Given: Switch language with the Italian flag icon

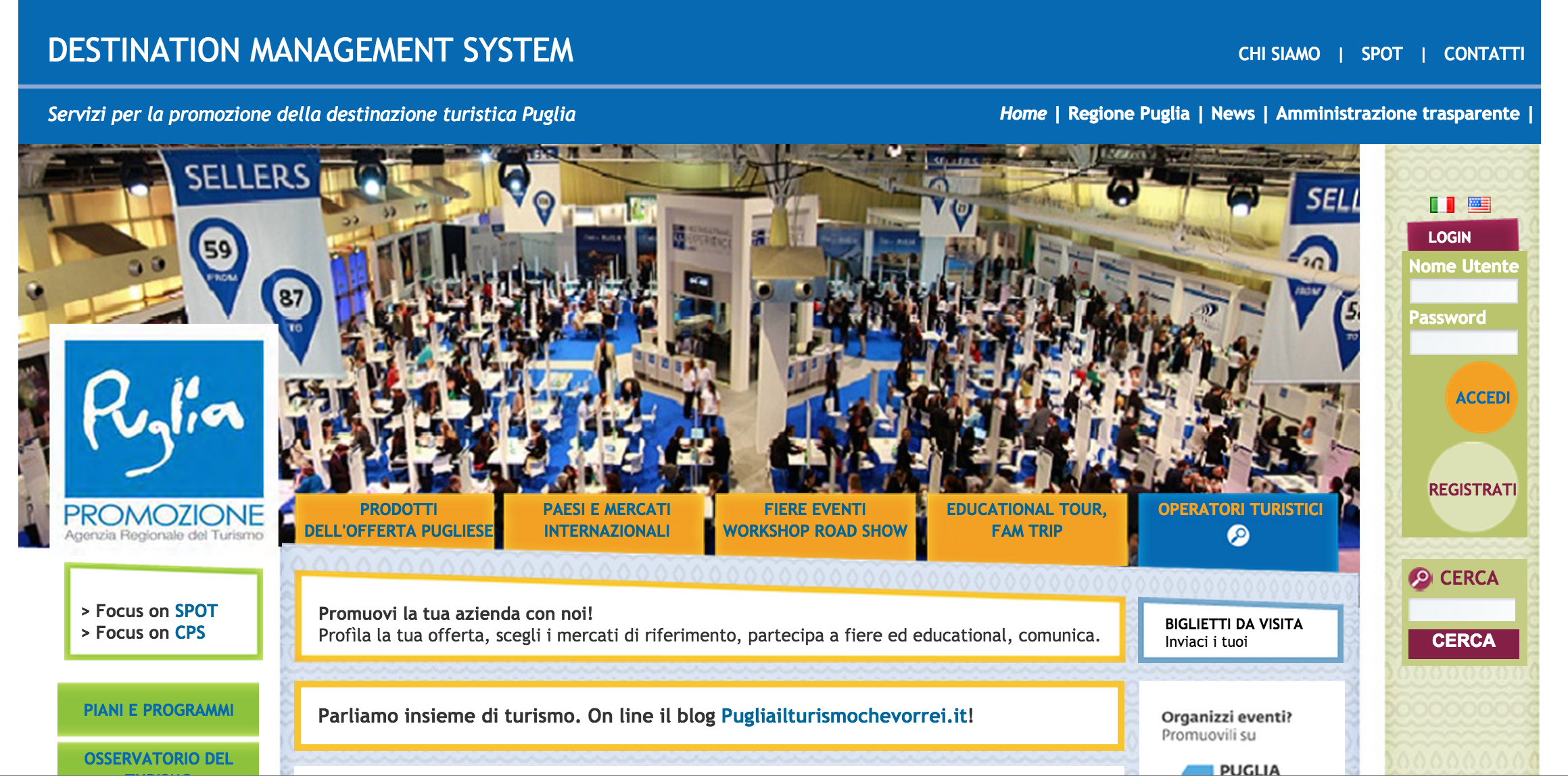Looking at the screenshot, I should point(1442,204).
